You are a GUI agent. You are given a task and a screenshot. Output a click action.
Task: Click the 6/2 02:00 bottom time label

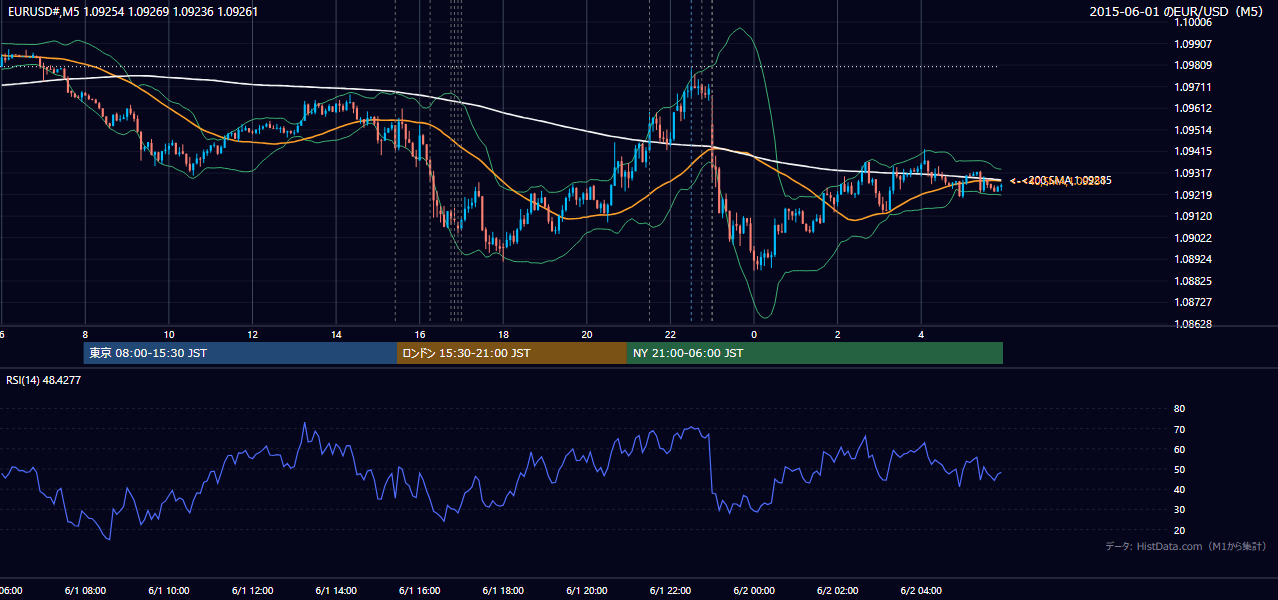[x=838, y=590]
